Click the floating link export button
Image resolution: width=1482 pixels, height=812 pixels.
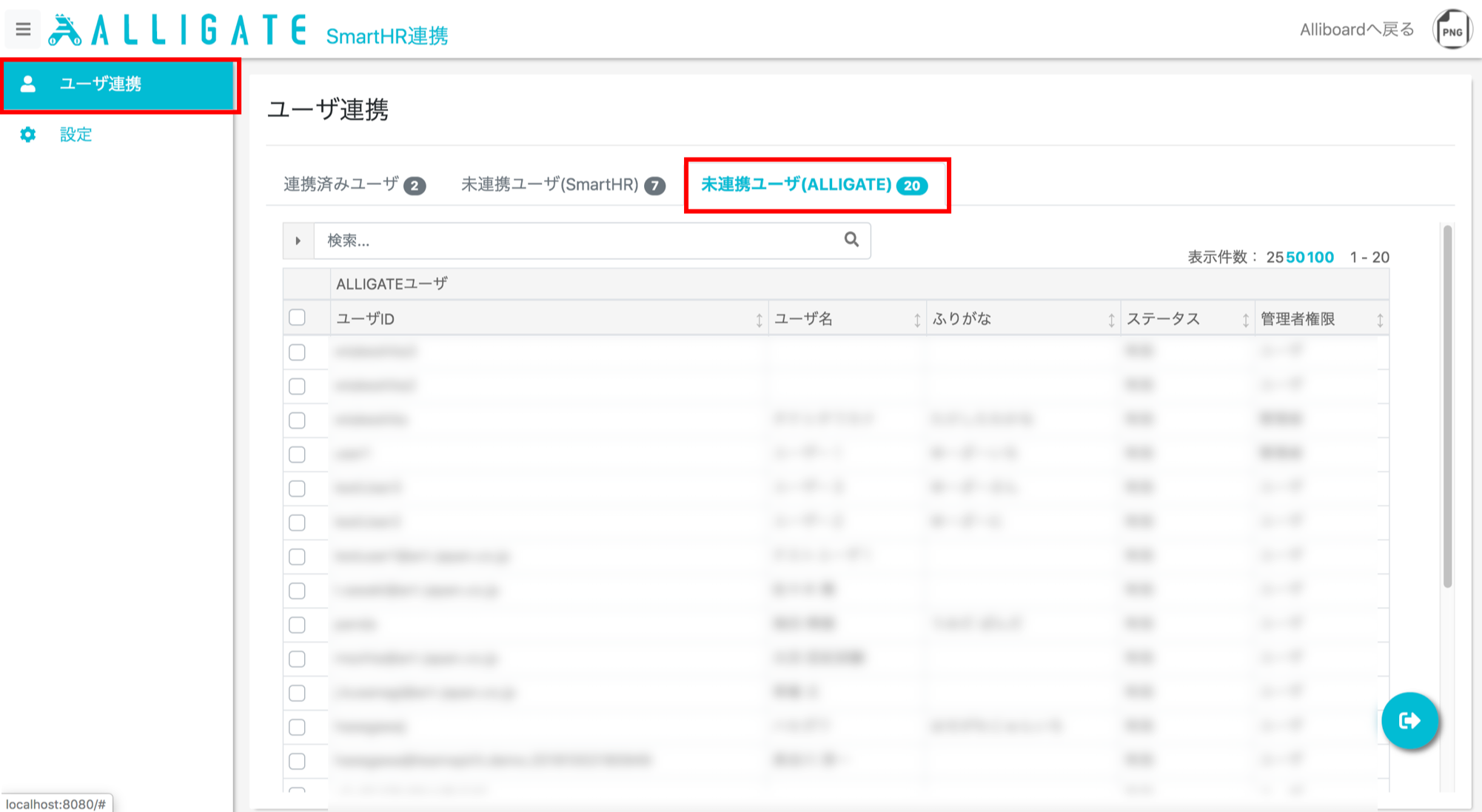point(1409,720)
